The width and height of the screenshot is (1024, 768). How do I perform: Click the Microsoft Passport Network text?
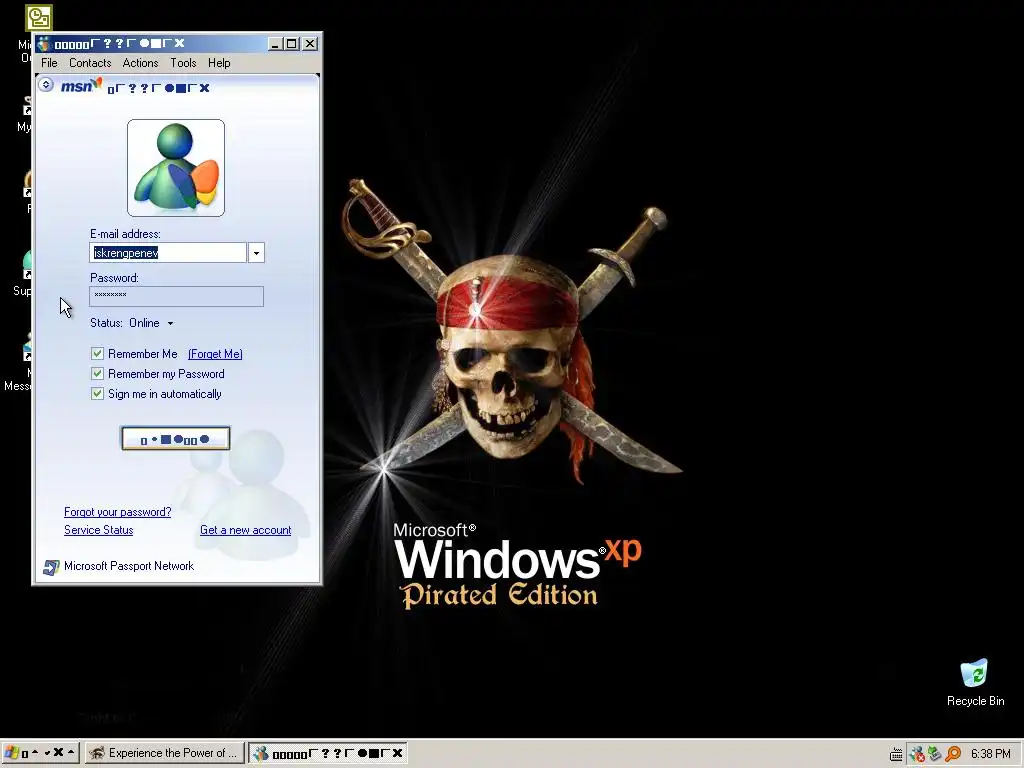[129, 566]
